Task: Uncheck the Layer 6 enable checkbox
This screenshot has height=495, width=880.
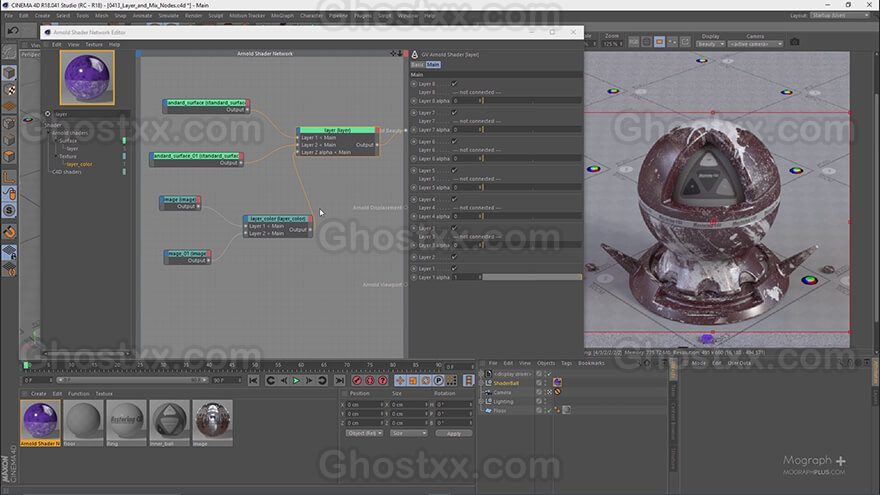Action: (454, 141)
